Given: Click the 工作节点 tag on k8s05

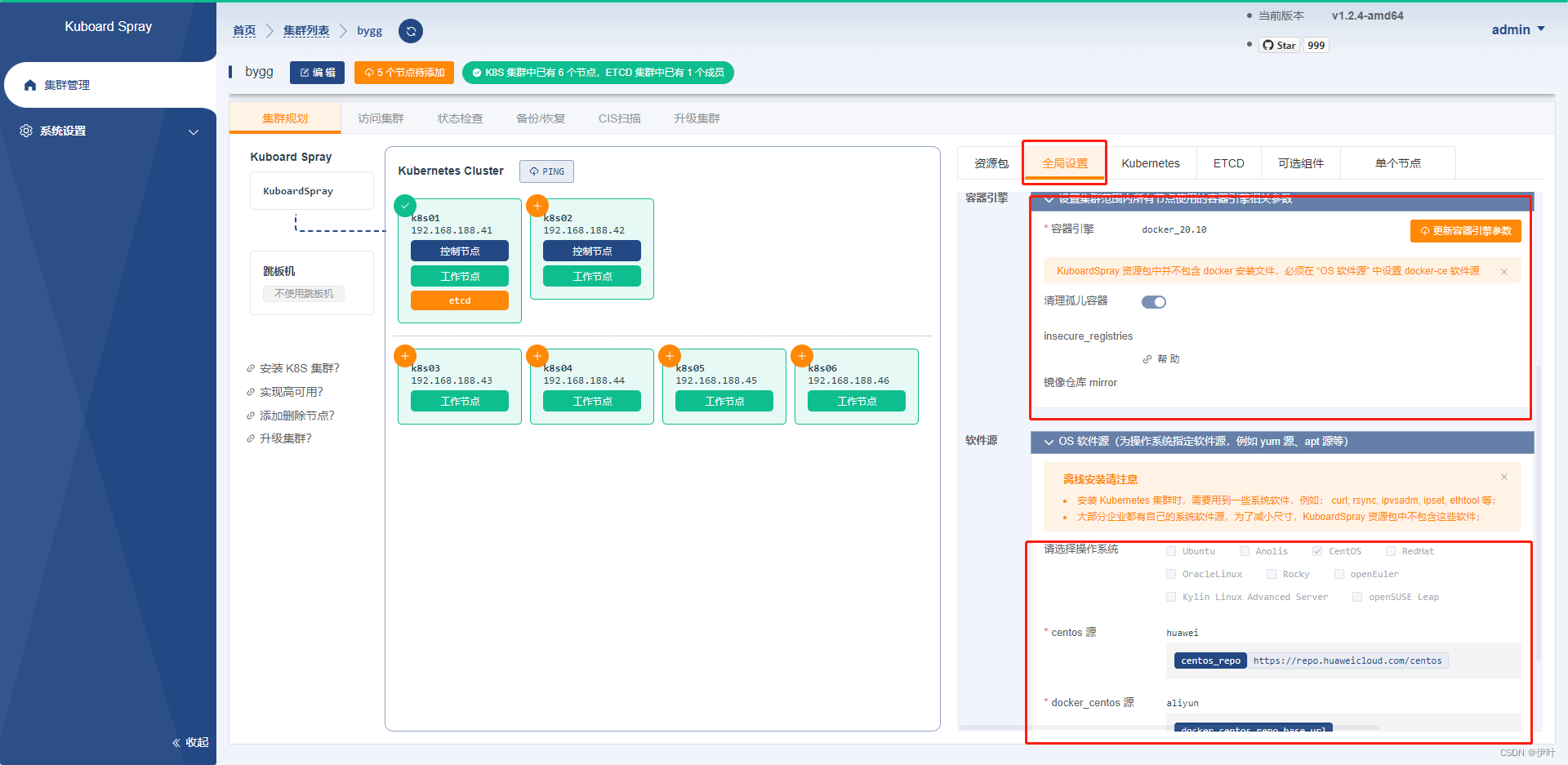Looking at the screenshot, I should 724,401.
